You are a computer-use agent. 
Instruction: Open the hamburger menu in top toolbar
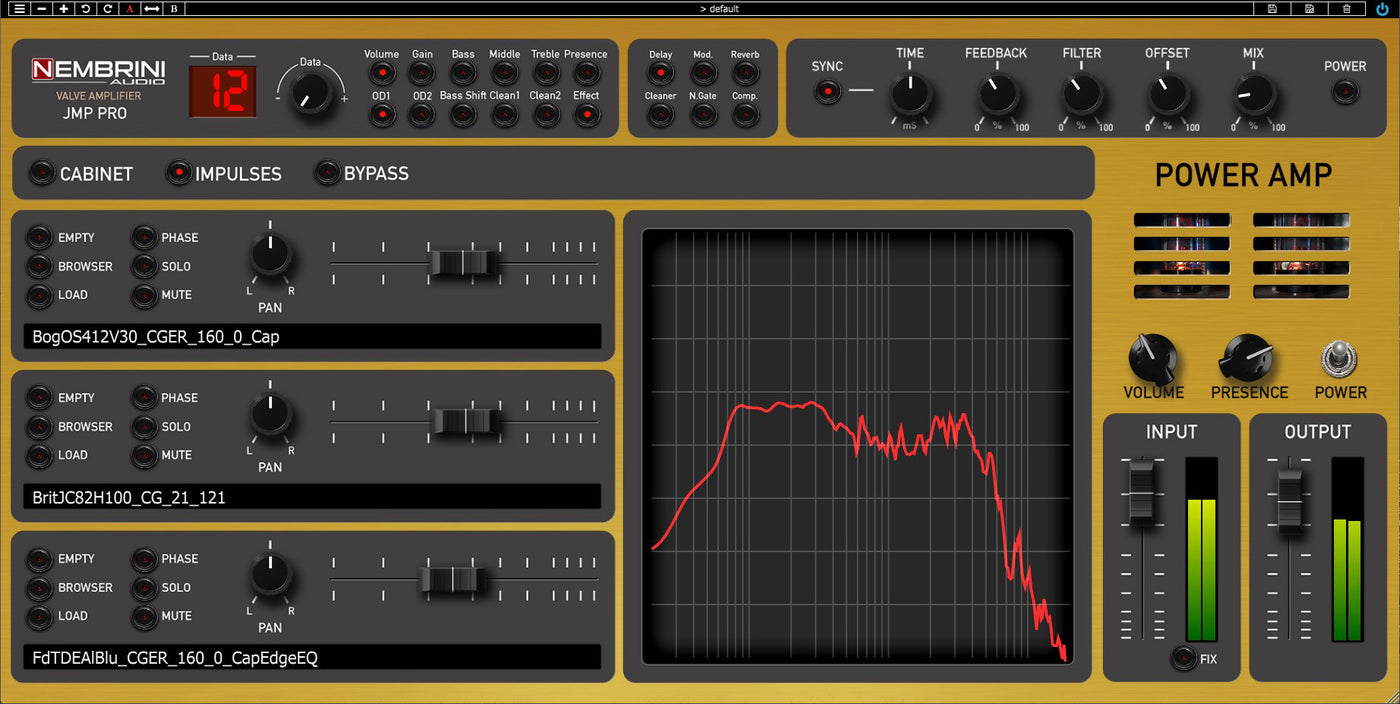click(x=19, y=9)
